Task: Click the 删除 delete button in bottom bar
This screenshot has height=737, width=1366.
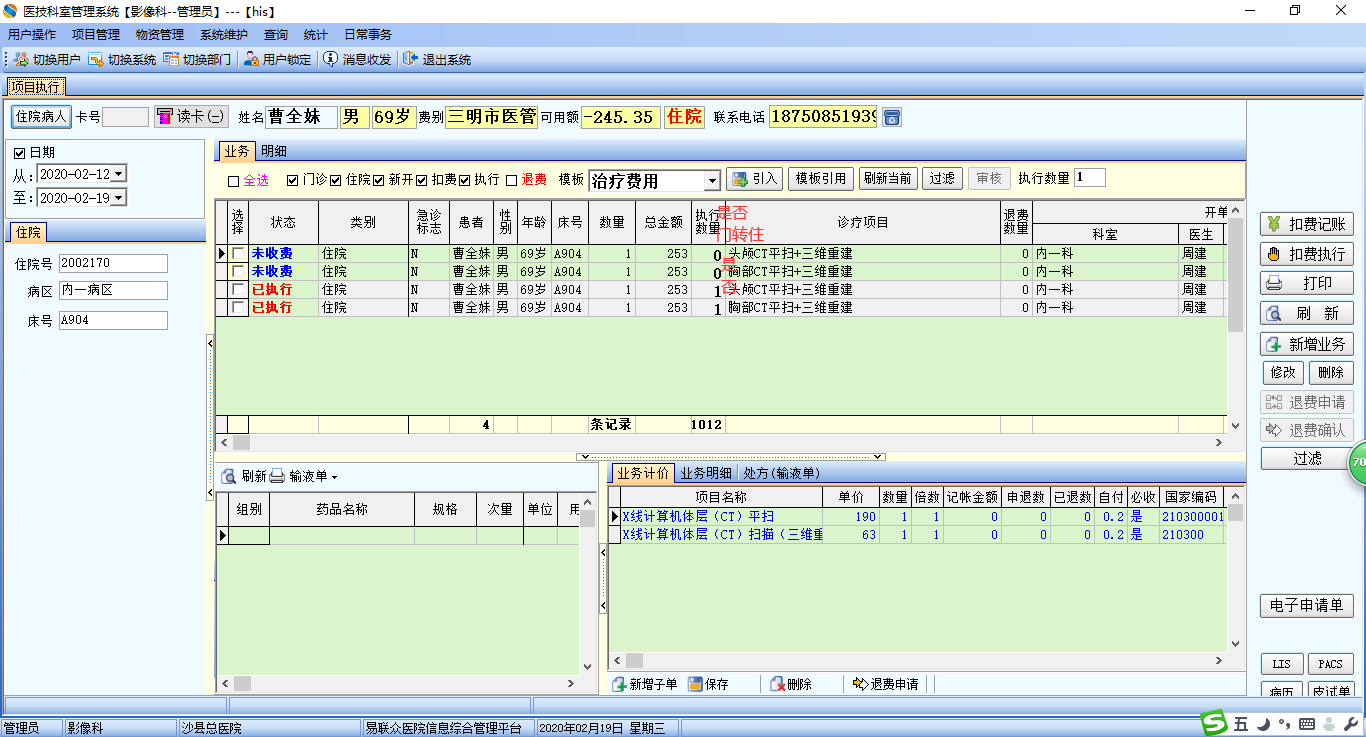Action: [x=791, y=684]
